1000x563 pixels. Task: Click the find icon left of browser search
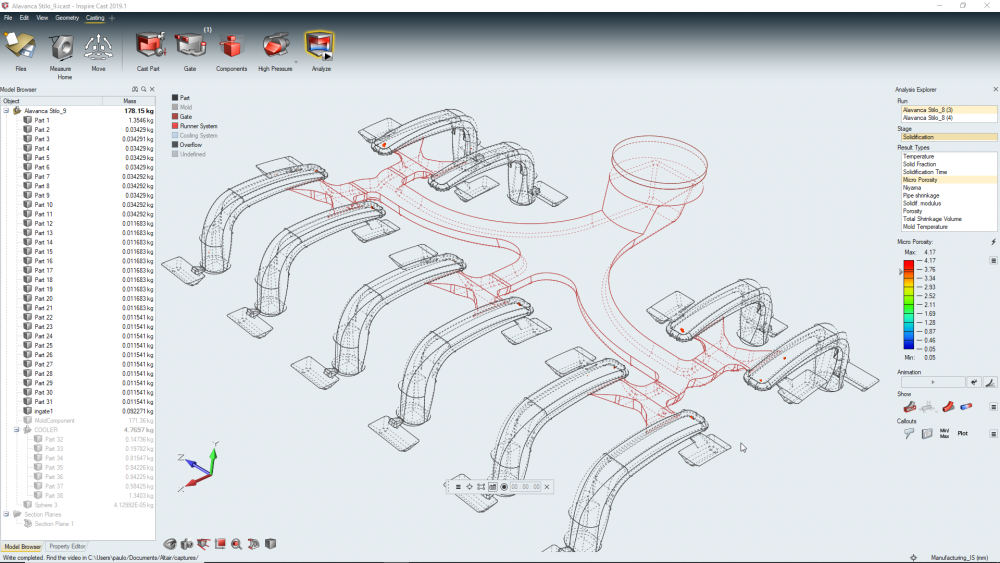[x=135, y=89]
